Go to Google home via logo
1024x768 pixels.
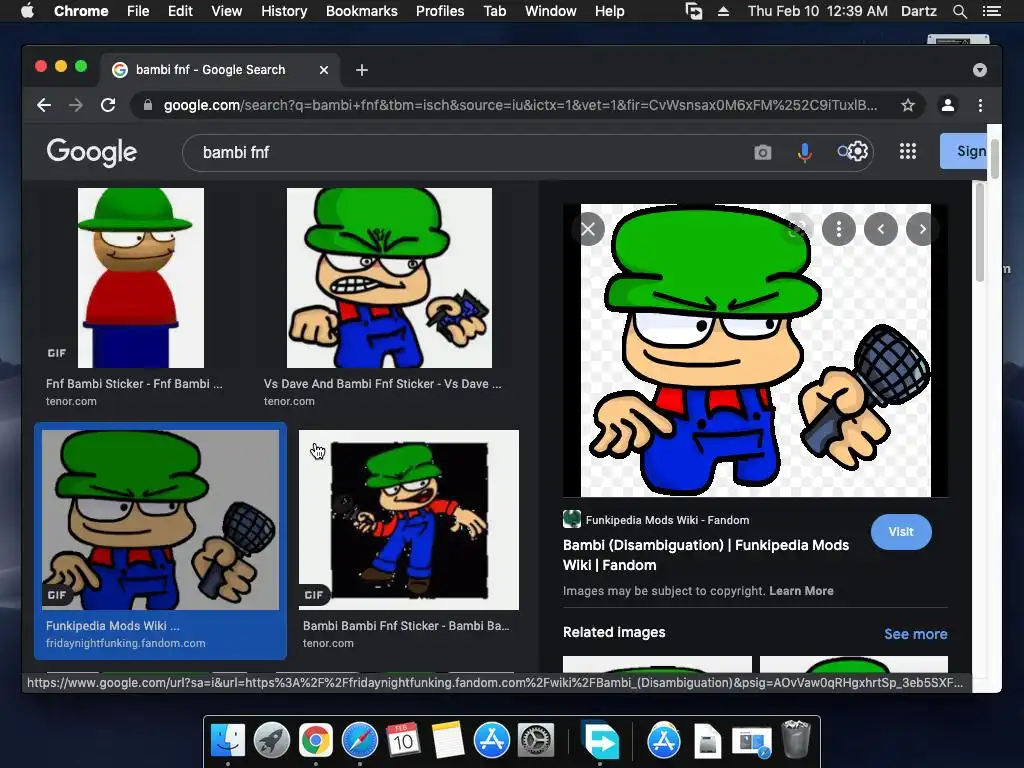point(92,152)
